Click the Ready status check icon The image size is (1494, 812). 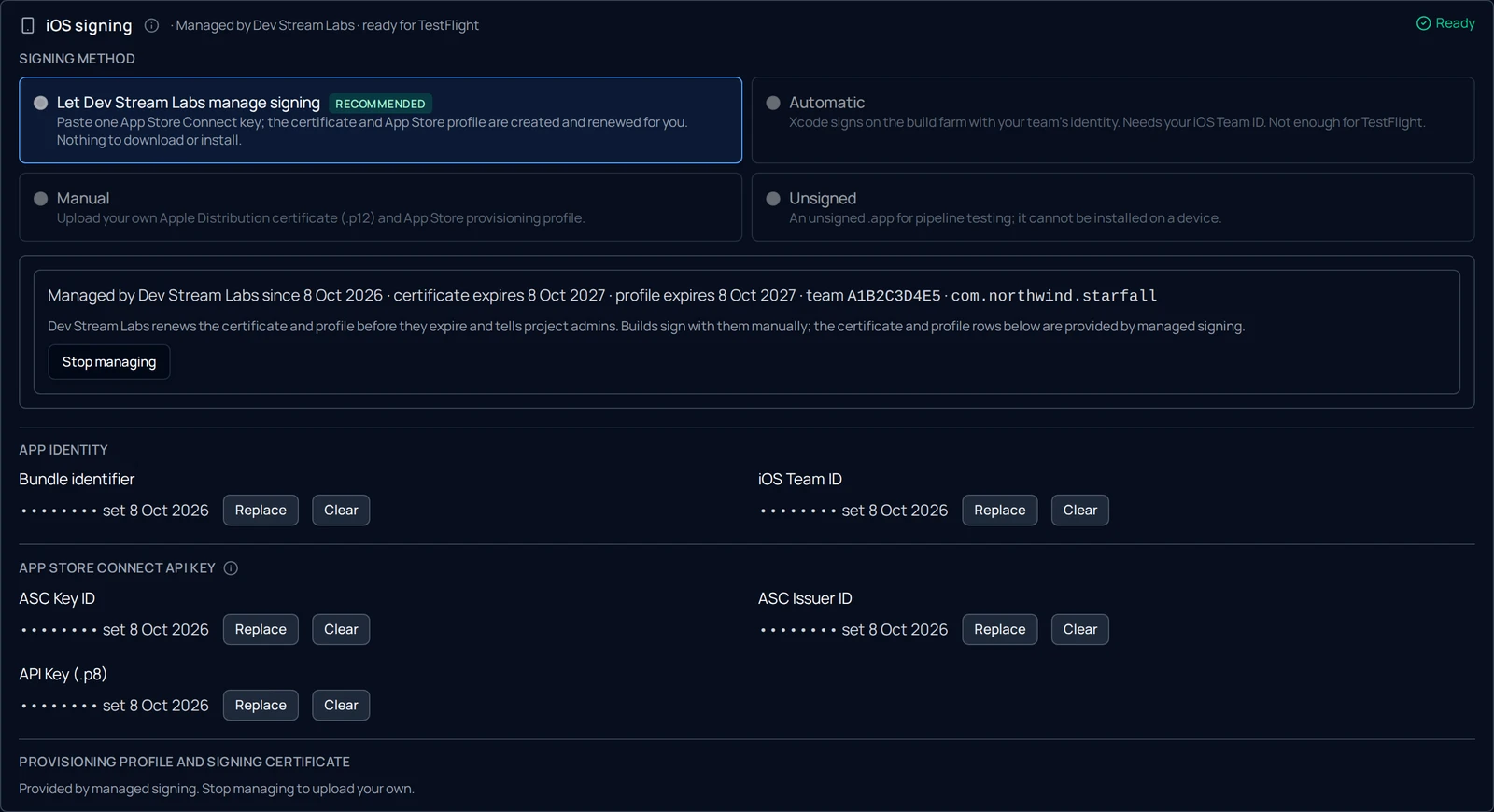[1423, 23]
